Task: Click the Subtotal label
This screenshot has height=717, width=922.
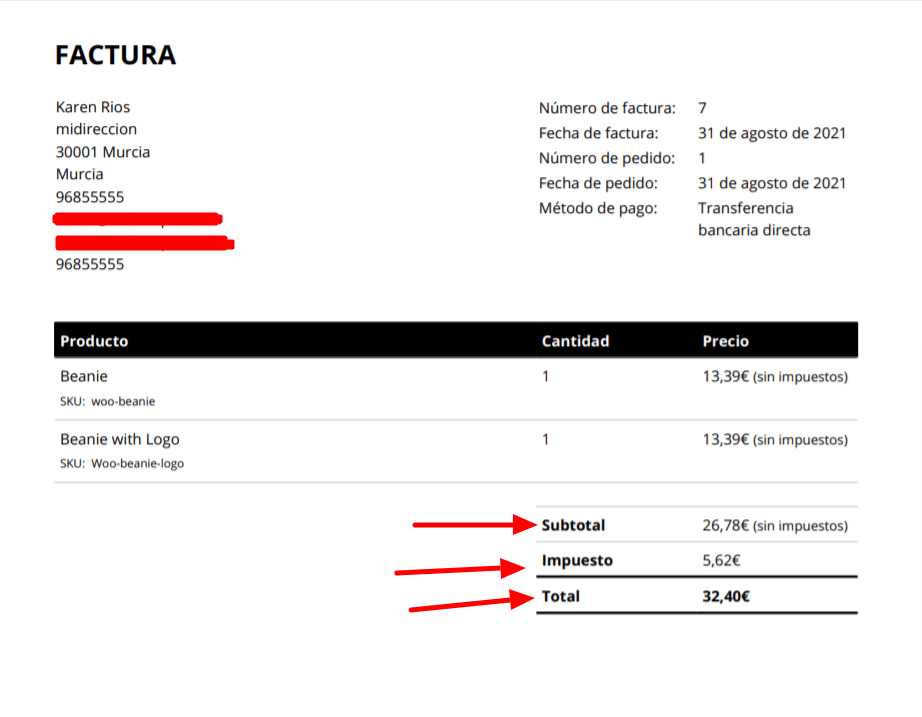Action: (573, 525)
